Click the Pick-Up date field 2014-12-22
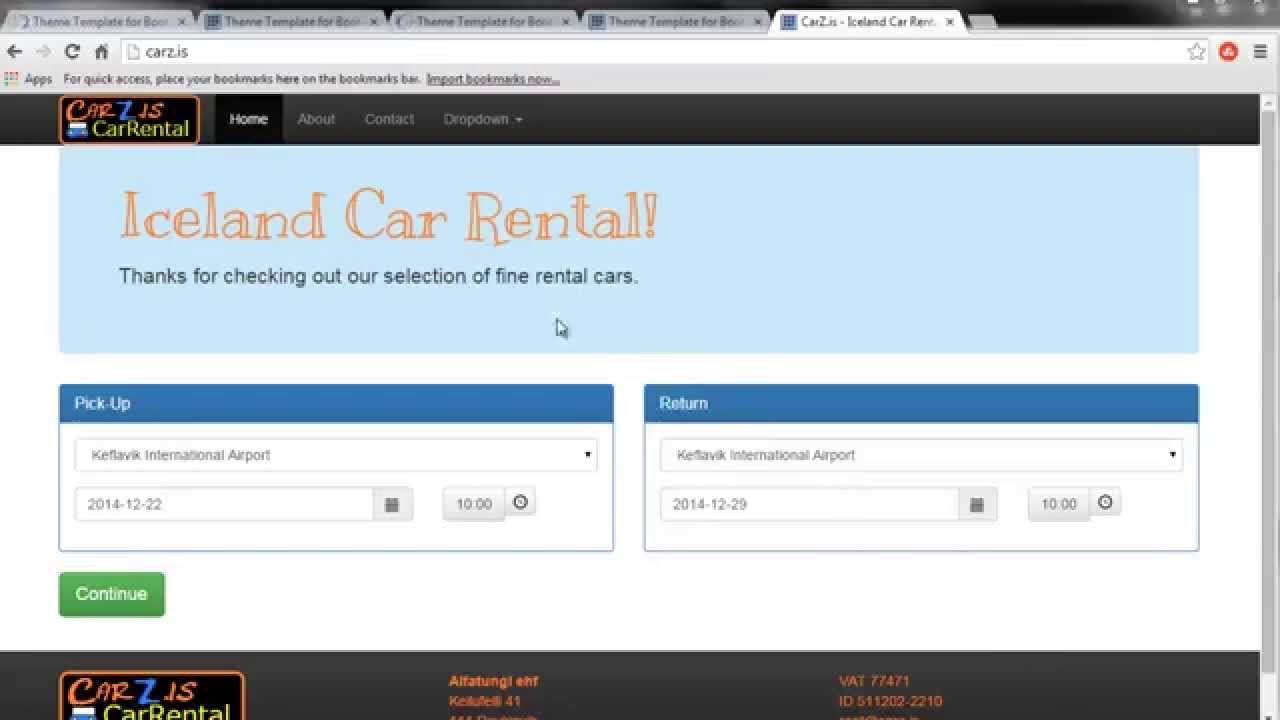 point(224,504)
